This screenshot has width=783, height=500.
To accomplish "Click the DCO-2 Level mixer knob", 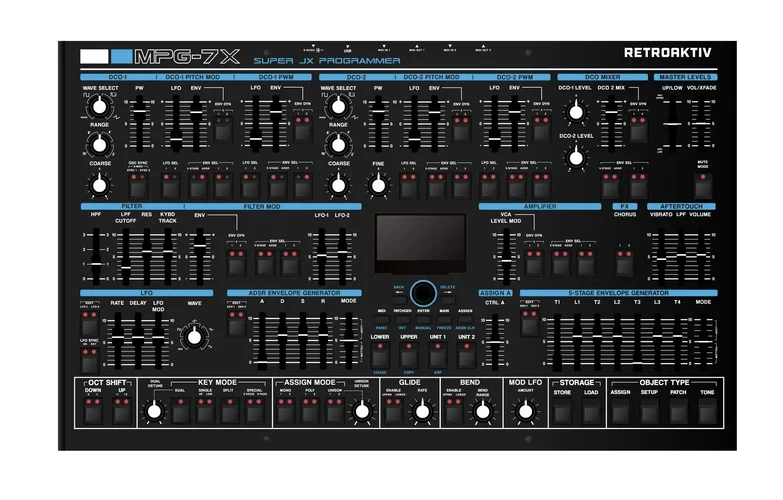I will [576, 158].
